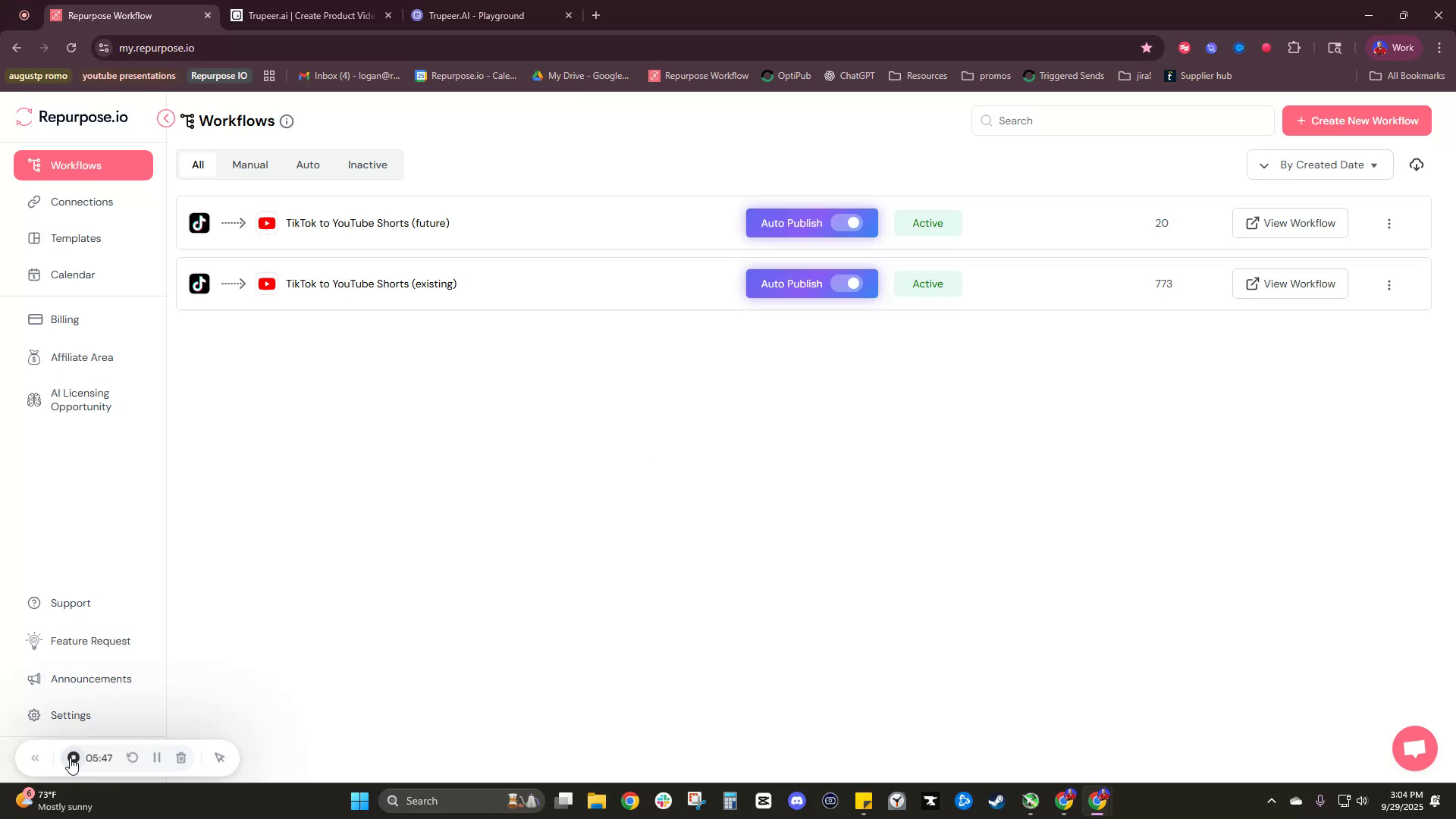Open the Calendar section in sidebar
This screenshot has width=1456, height=819.
pos(72,275)
